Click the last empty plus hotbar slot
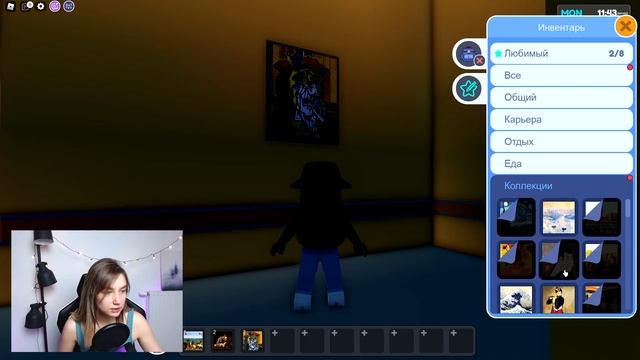Image resolution: width=640 pixels, height=360 pixels. tap(461, 341)
